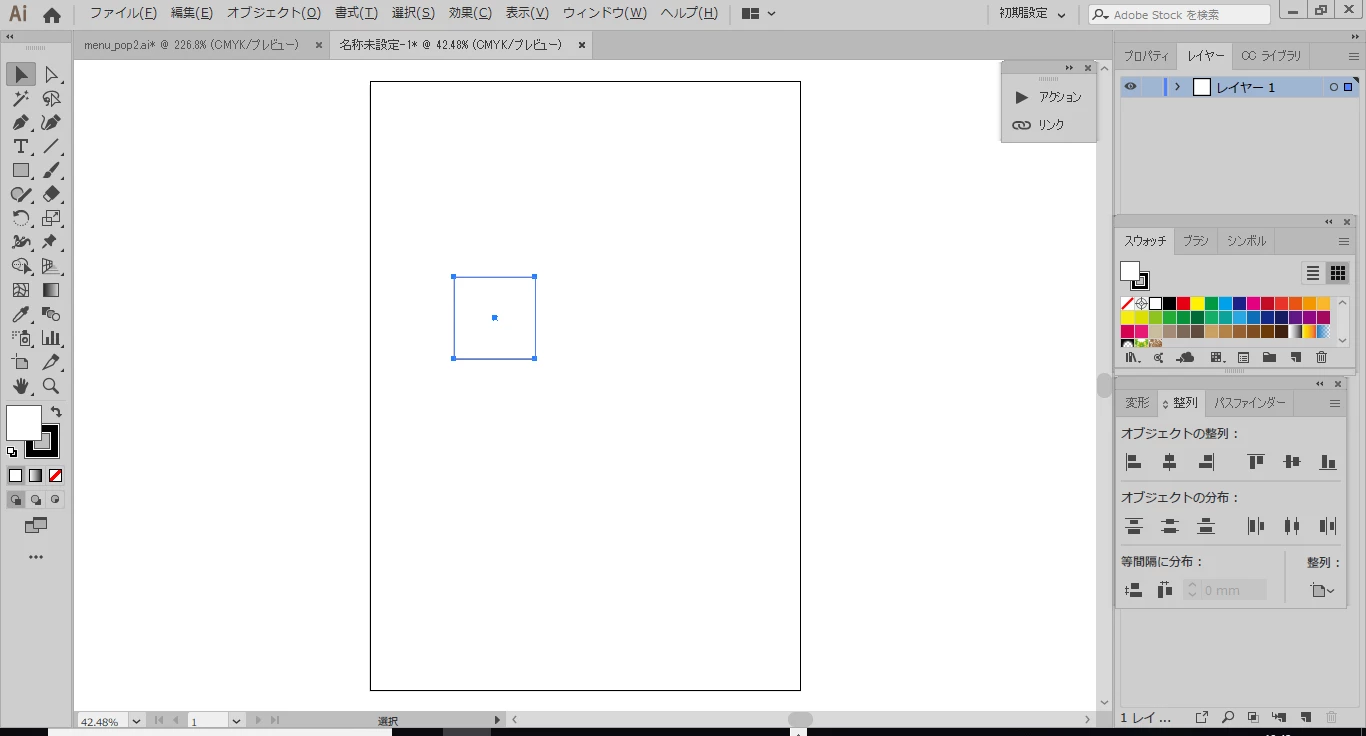This screenshot has width=1366, height=736.
Task: Switch to the menu_pop2.ai document tab
Action: point(191,45)
